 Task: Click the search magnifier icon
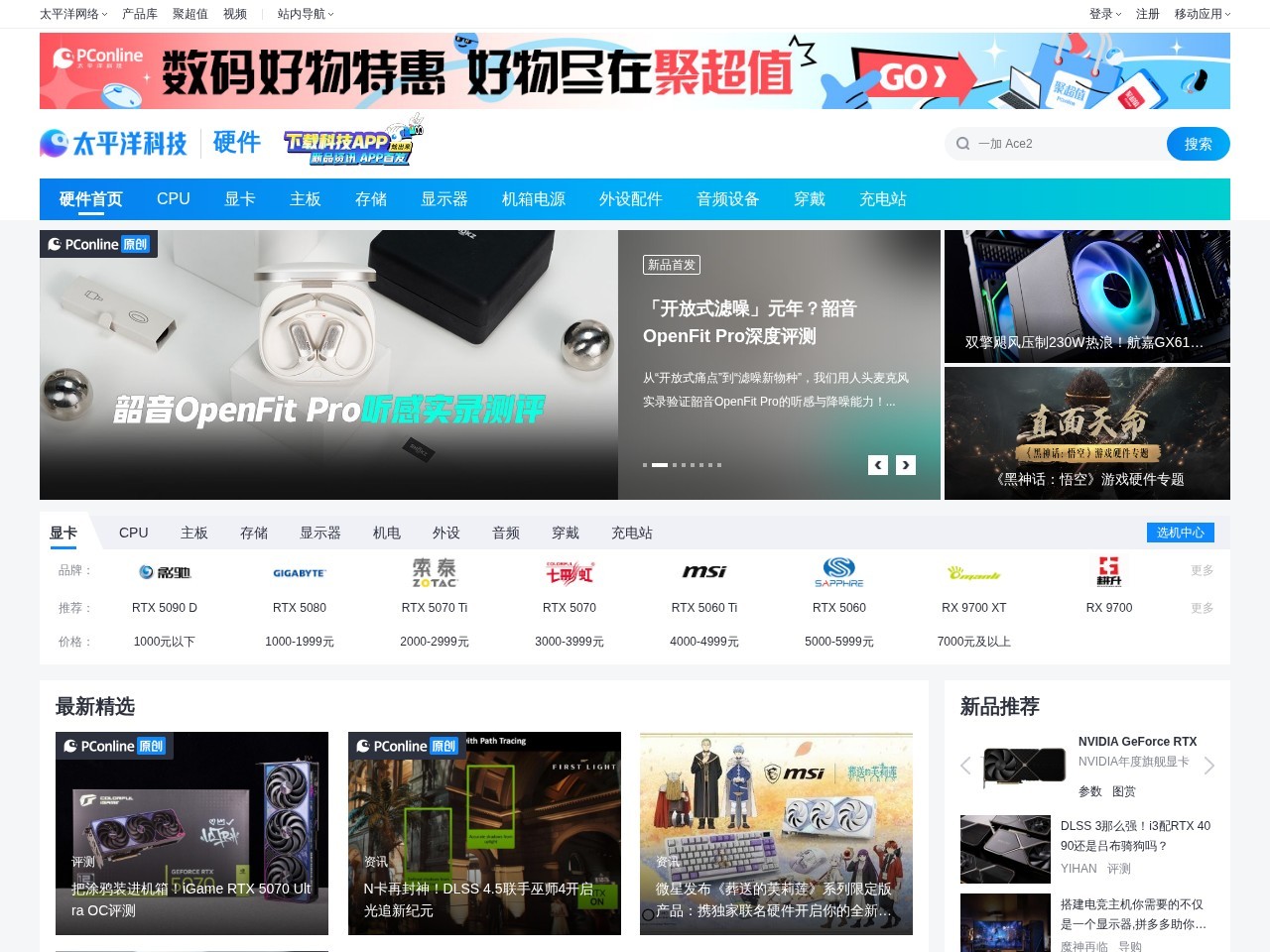click(x=962, y=144)
